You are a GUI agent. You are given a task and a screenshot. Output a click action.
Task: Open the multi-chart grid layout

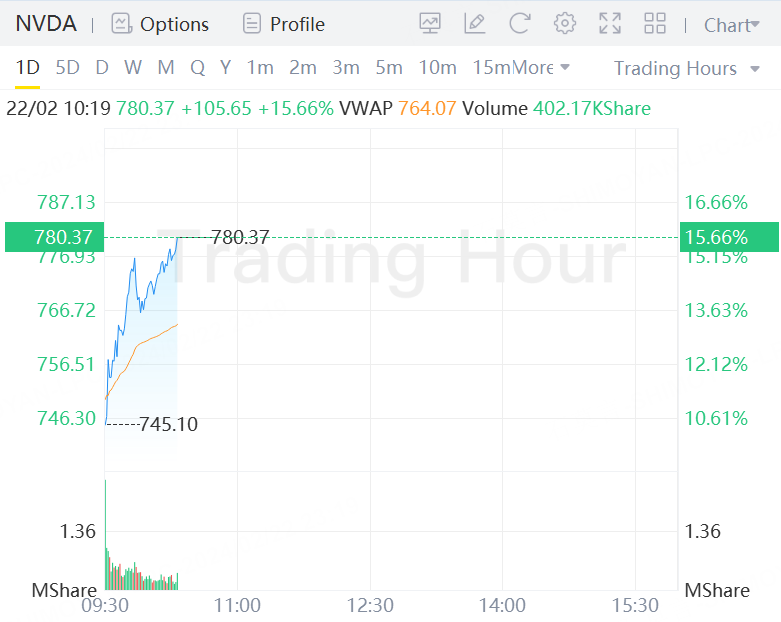[655, 24]
